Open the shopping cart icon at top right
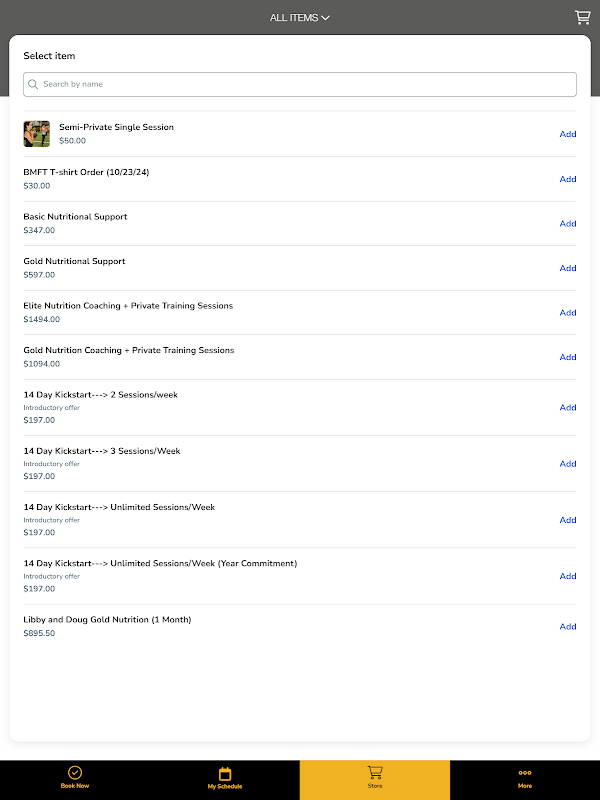 pyautogui.click(x=582, y=17)
